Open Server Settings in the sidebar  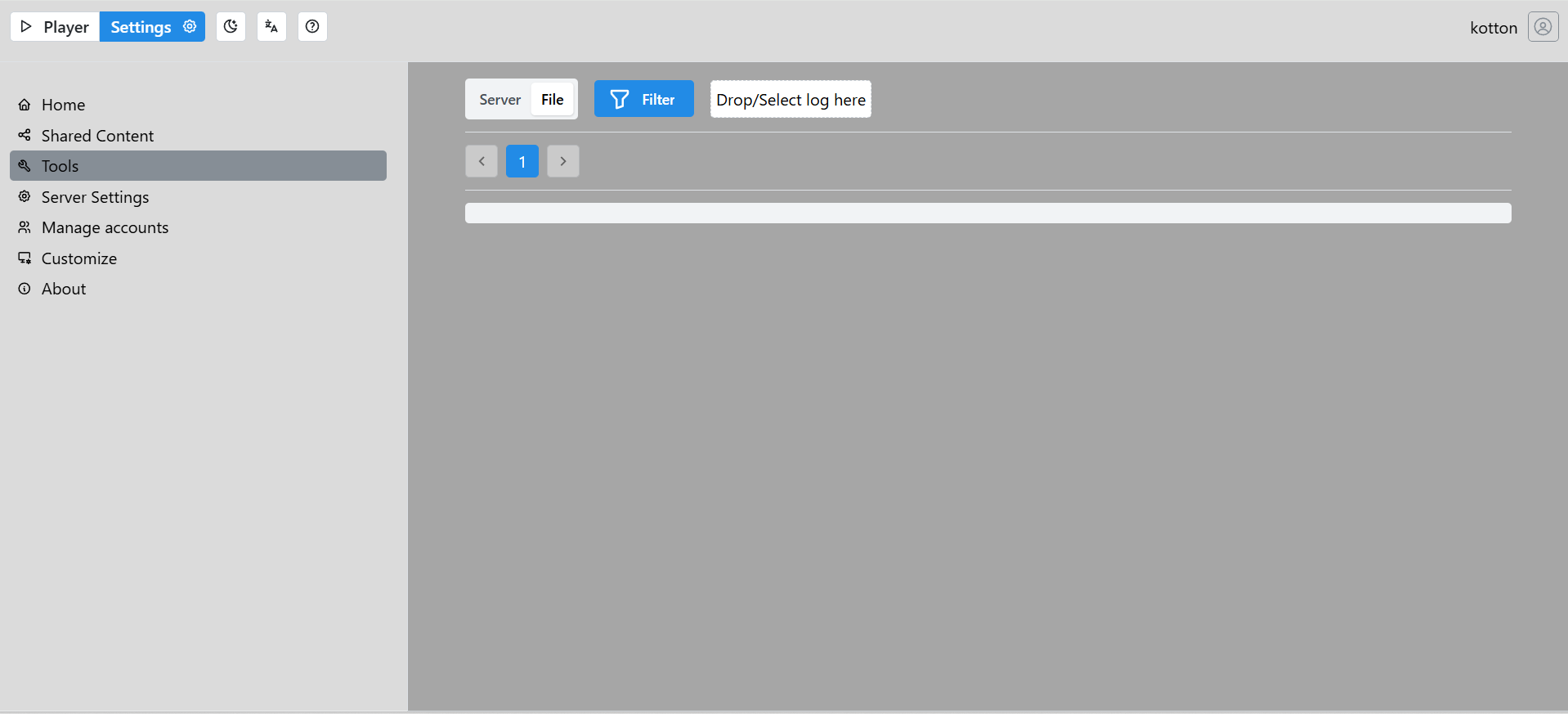click(x=198, y=197)
